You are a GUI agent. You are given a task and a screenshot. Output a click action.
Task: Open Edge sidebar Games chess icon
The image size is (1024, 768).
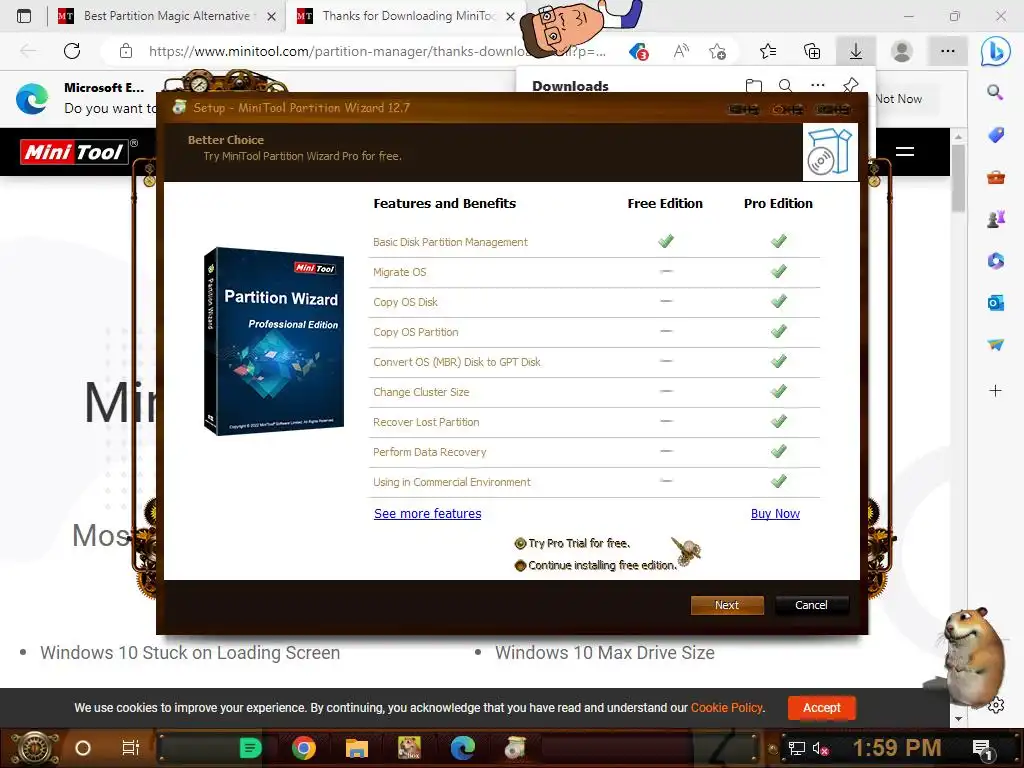point(995,219)
